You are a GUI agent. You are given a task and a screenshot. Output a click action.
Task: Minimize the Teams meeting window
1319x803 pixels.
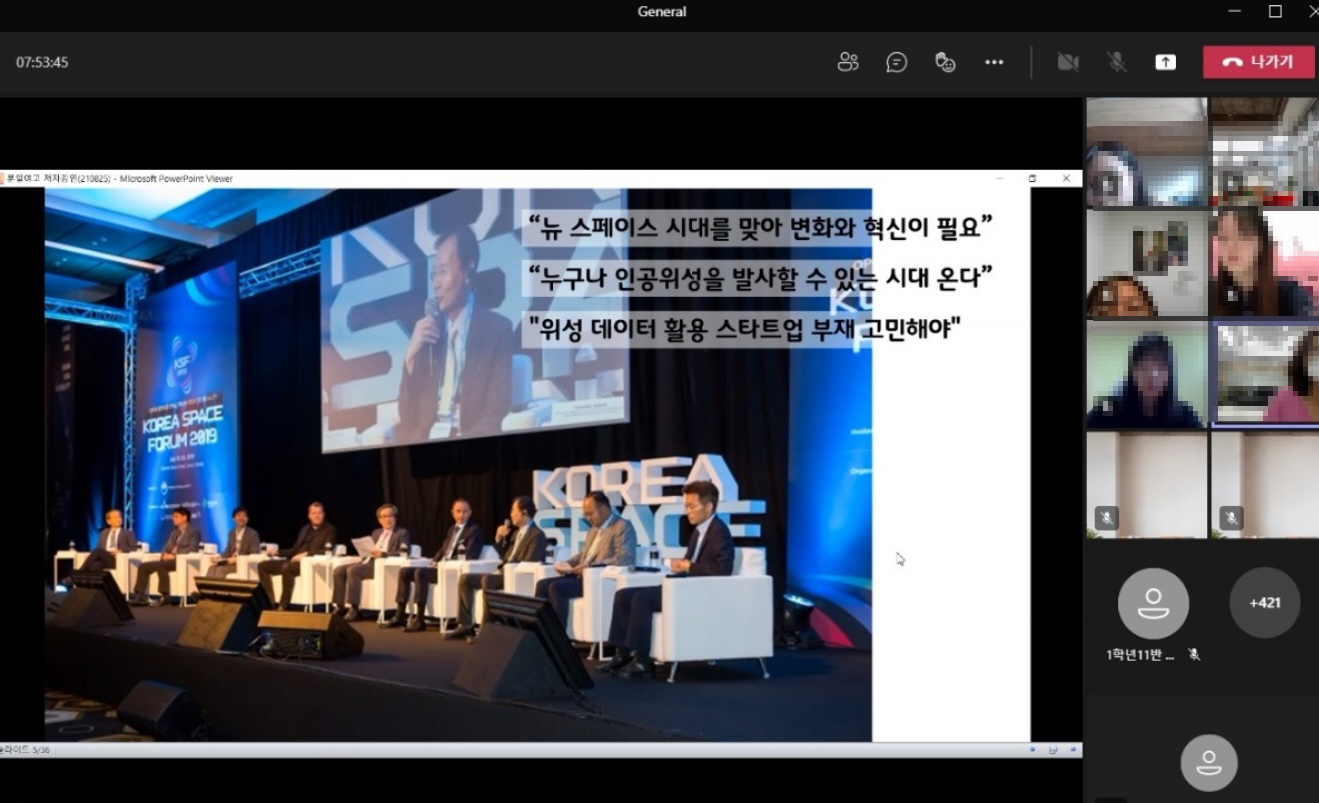[x=1234, y=11]
